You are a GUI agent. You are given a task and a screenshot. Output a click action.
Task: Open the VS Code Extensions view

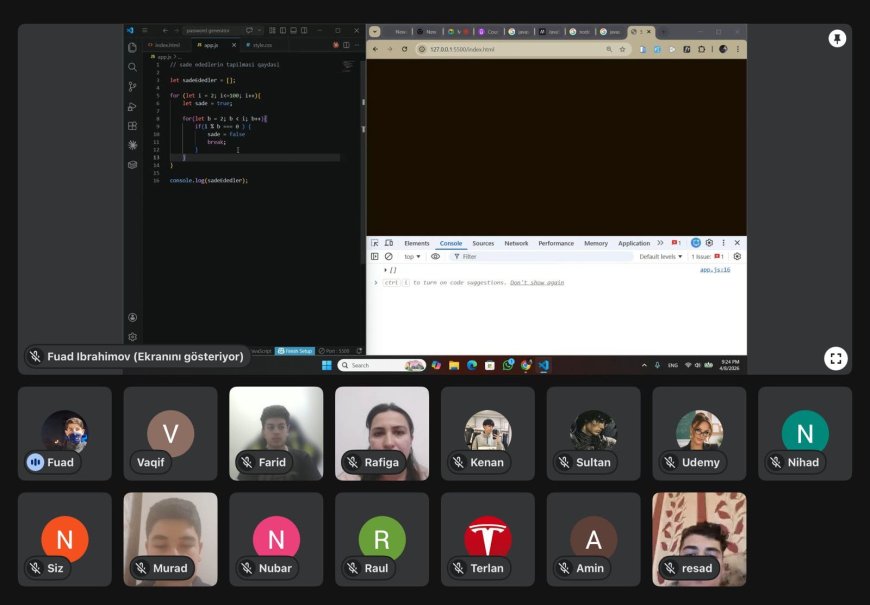tap(132, 126)
